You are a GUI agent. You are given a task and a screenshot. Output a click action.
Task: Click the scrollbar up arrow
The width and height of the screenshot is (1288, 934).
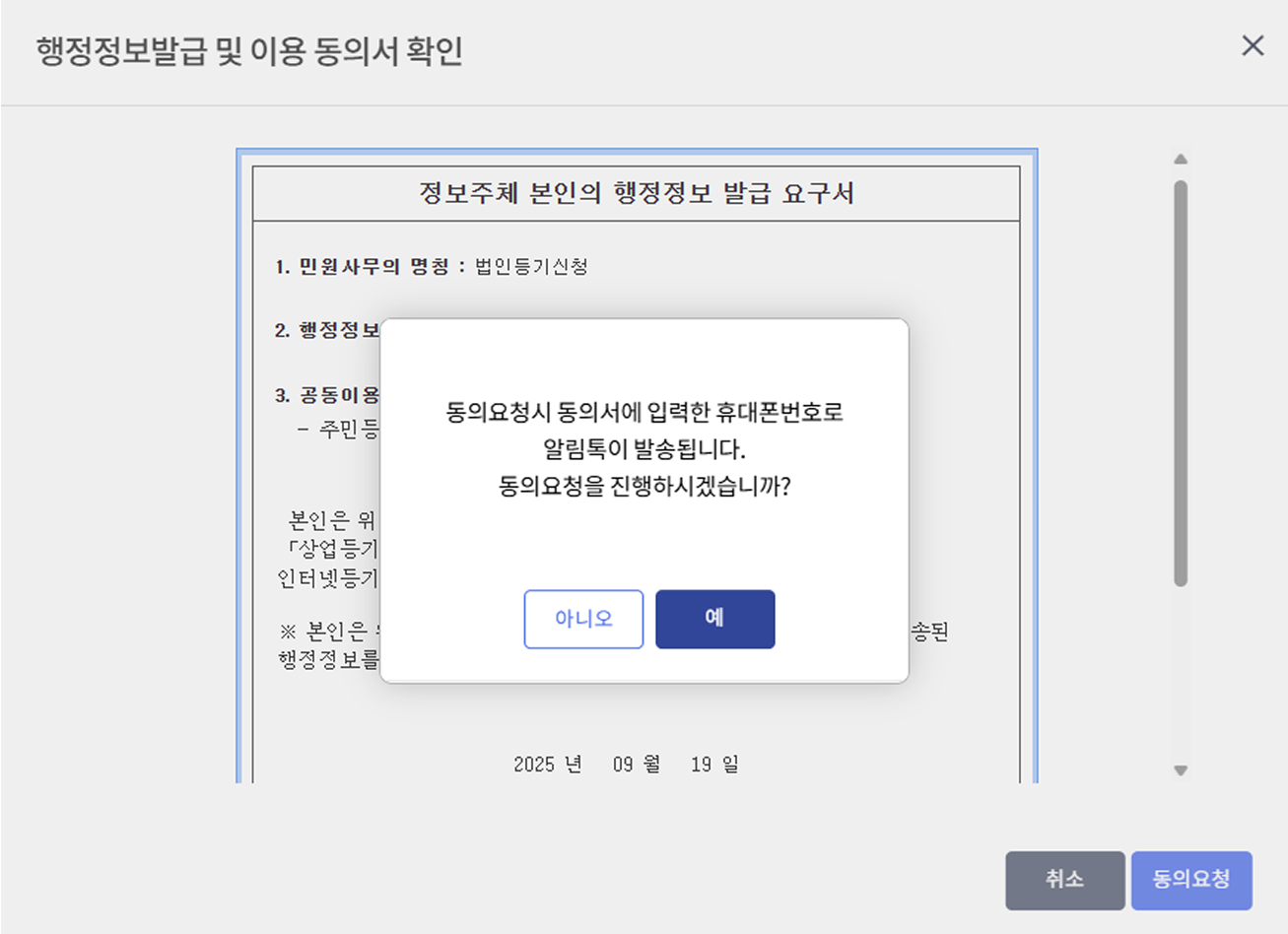tap(1180, 159)
